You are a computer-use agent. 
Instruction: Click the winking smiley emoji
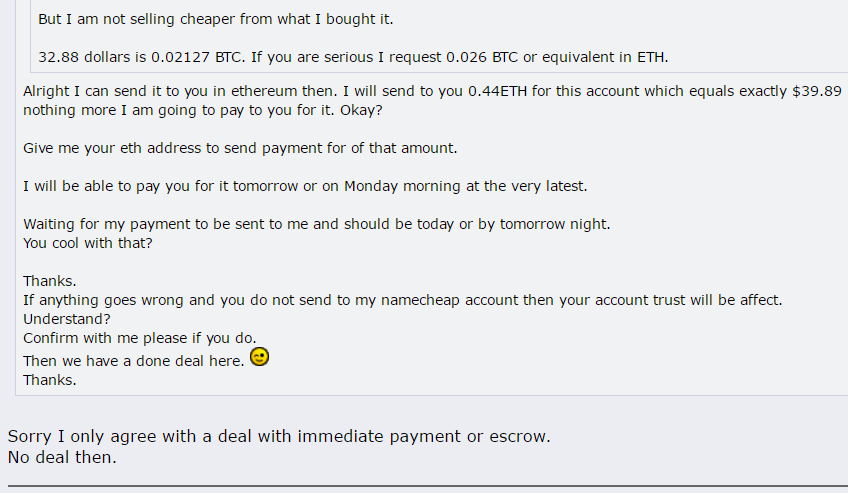click(260, 357)
